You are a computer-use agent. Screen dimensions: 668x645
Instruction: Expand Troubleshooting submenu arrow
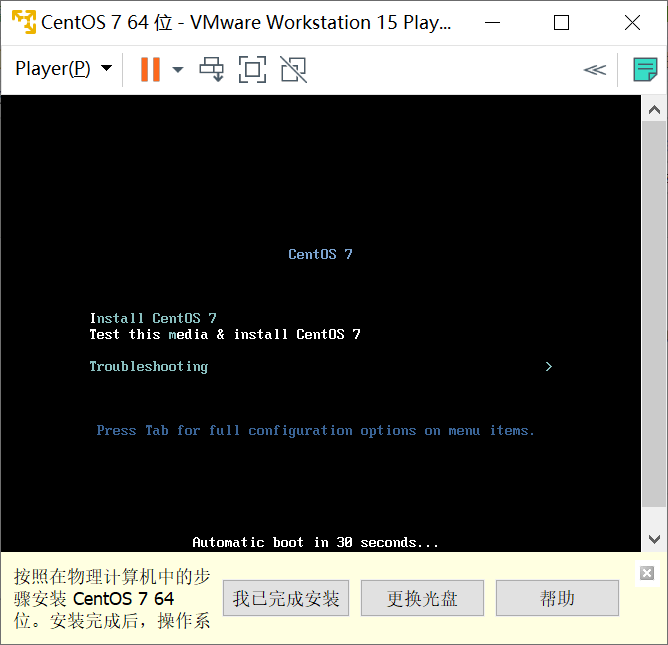(x=549, y=366)
